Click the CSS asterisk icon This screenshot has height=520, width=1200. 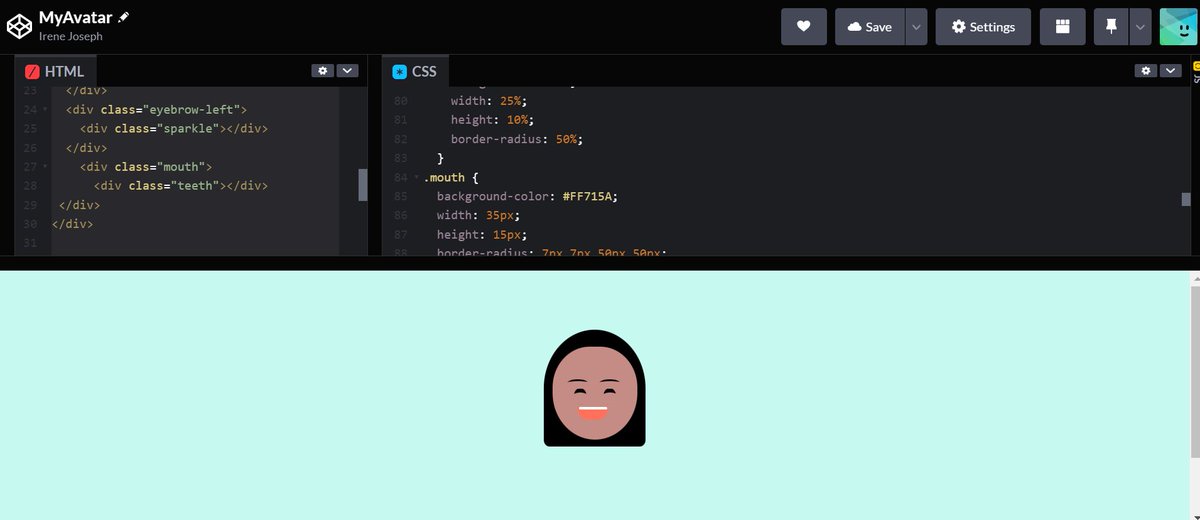point(399,72)
